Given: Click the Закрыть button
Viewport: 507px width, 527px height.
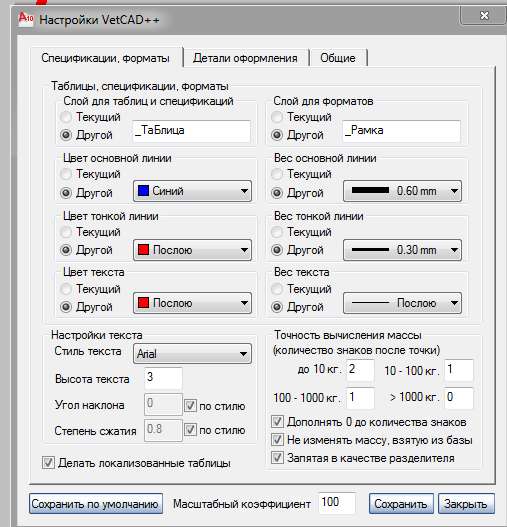Looking at the screenshot, I should [466, 503].
